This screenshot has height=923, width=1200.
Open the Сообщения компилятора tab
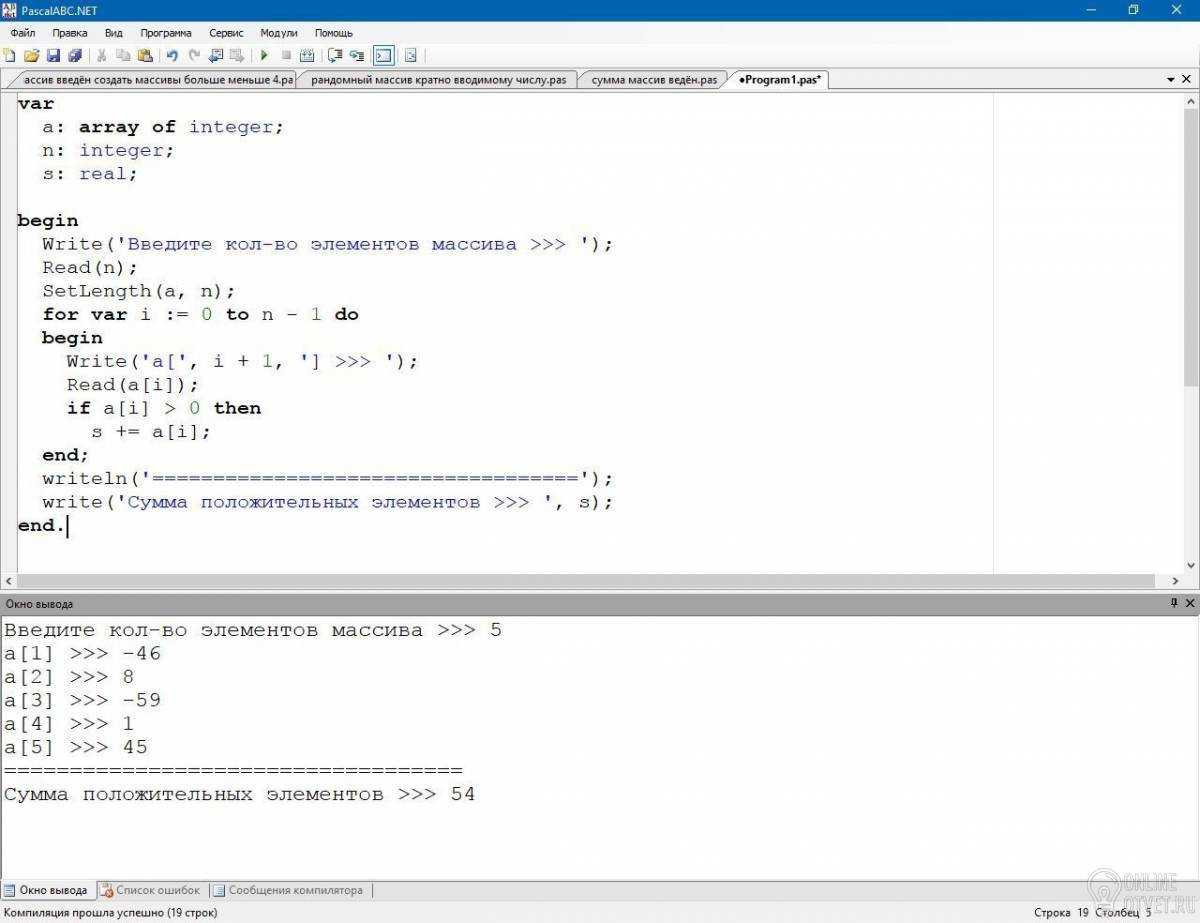(x=287, y=890)
